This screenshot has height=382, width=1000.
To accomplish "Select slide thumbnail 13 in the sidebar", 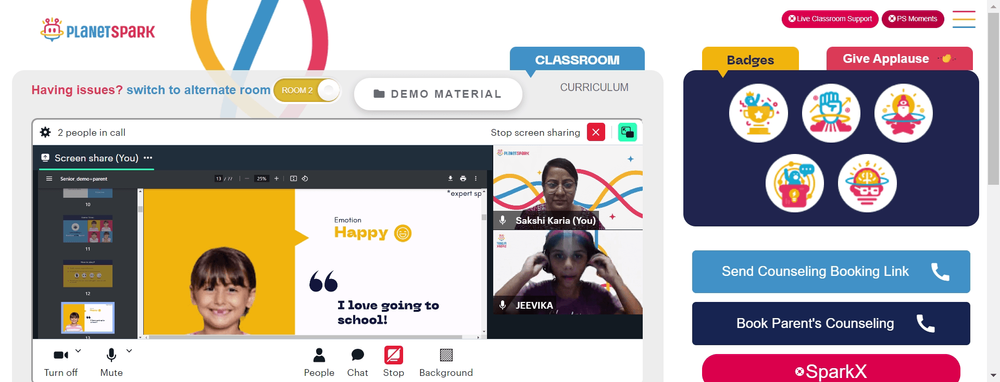I will pyautogui.click(x=88, y=317).
